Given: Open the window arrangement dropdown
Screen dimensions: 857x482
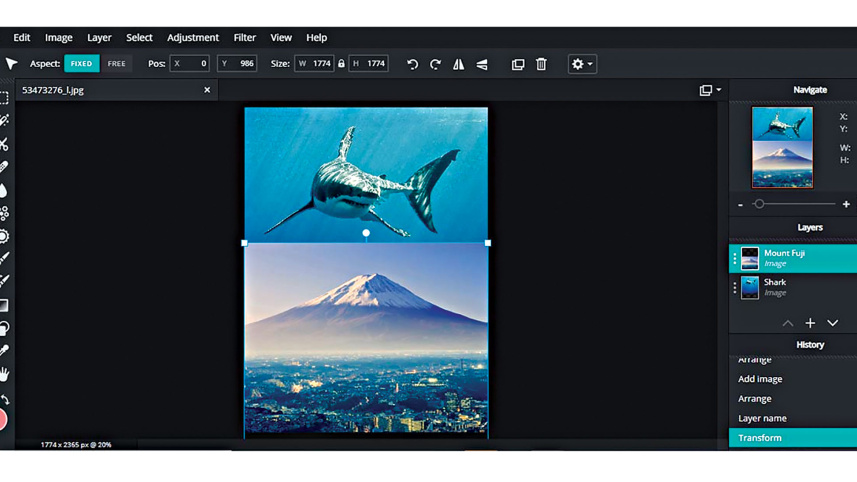Looking at the screenshot, I should pyautogui.click(x=710, y=90).
